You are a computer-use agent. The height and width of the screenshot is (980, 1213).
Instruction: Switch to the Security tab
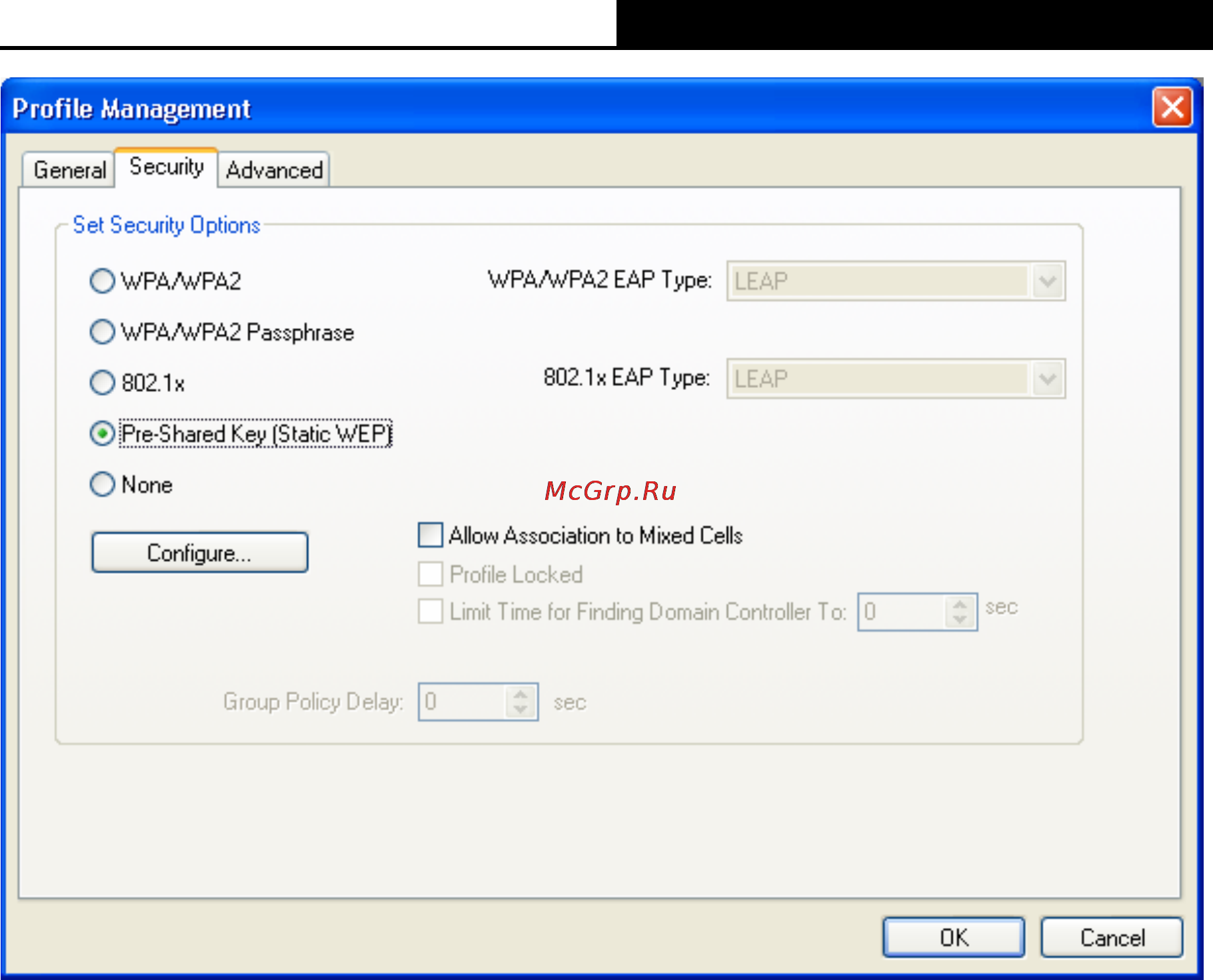tap(167, 167)
